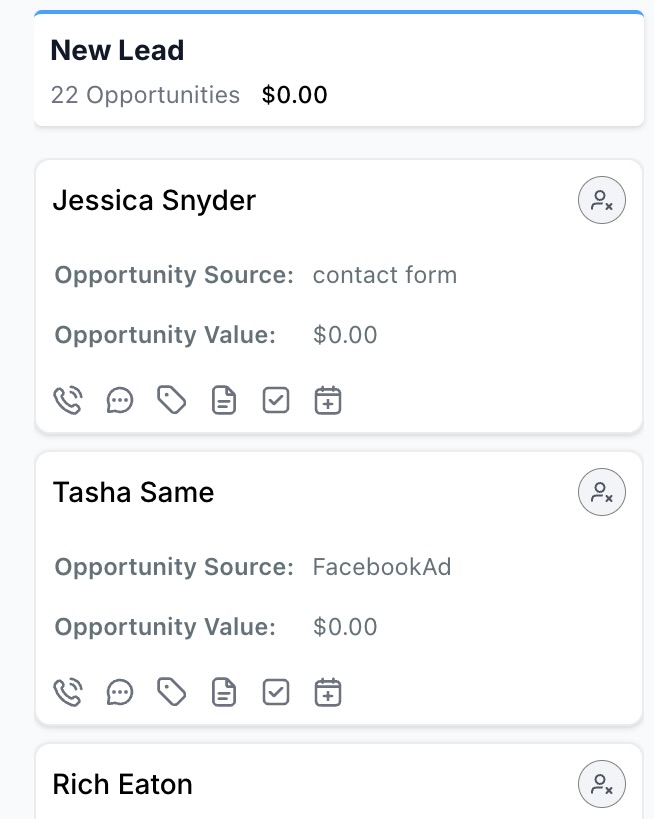Open Tasha Same opportunity name
The height and width of the screenshot is (819, 654).
coord(133,492)
